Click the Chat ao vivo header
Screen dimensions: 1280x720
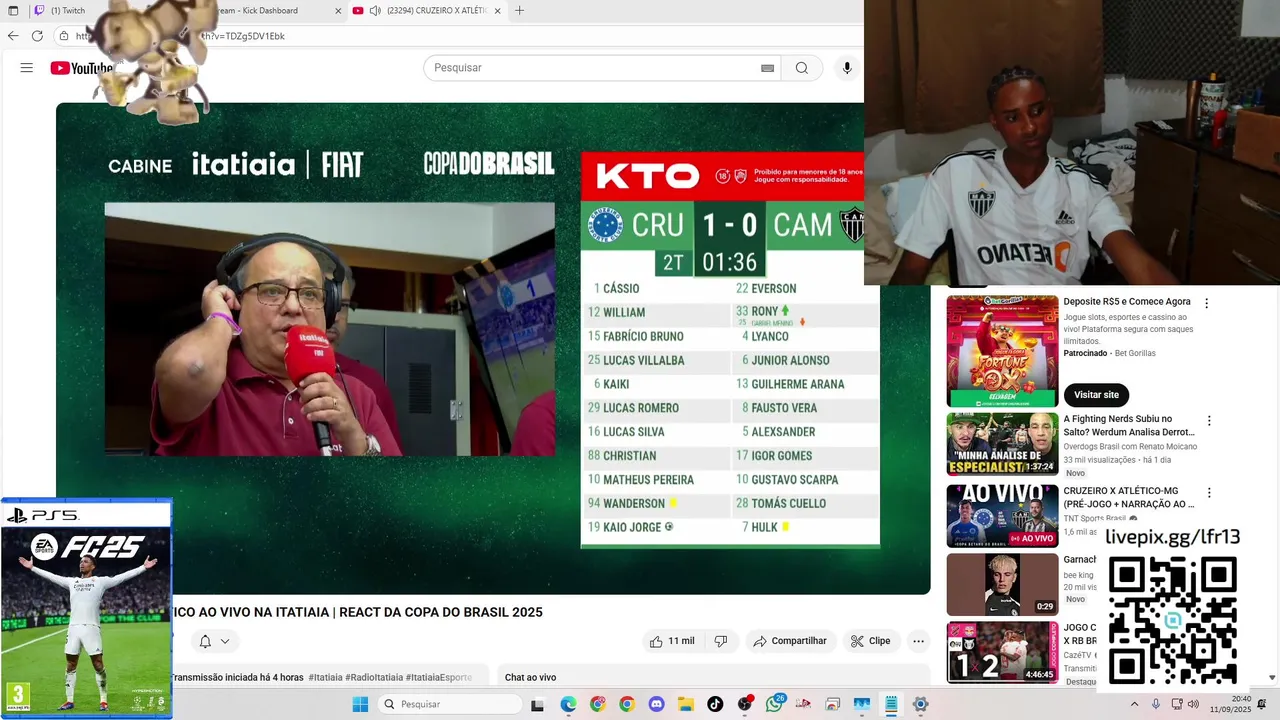click(x=530, y=677)
